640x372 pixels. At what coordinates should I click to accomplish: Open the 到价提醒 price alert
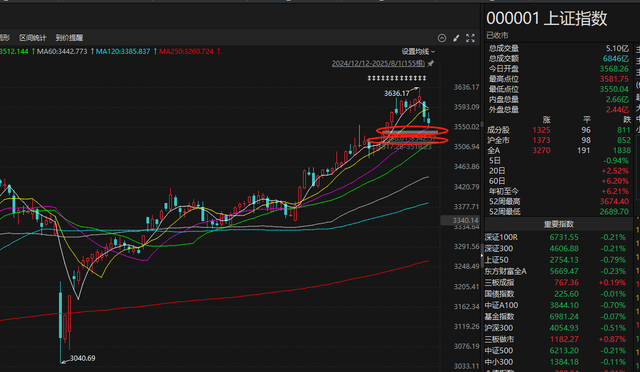[69, 38]
